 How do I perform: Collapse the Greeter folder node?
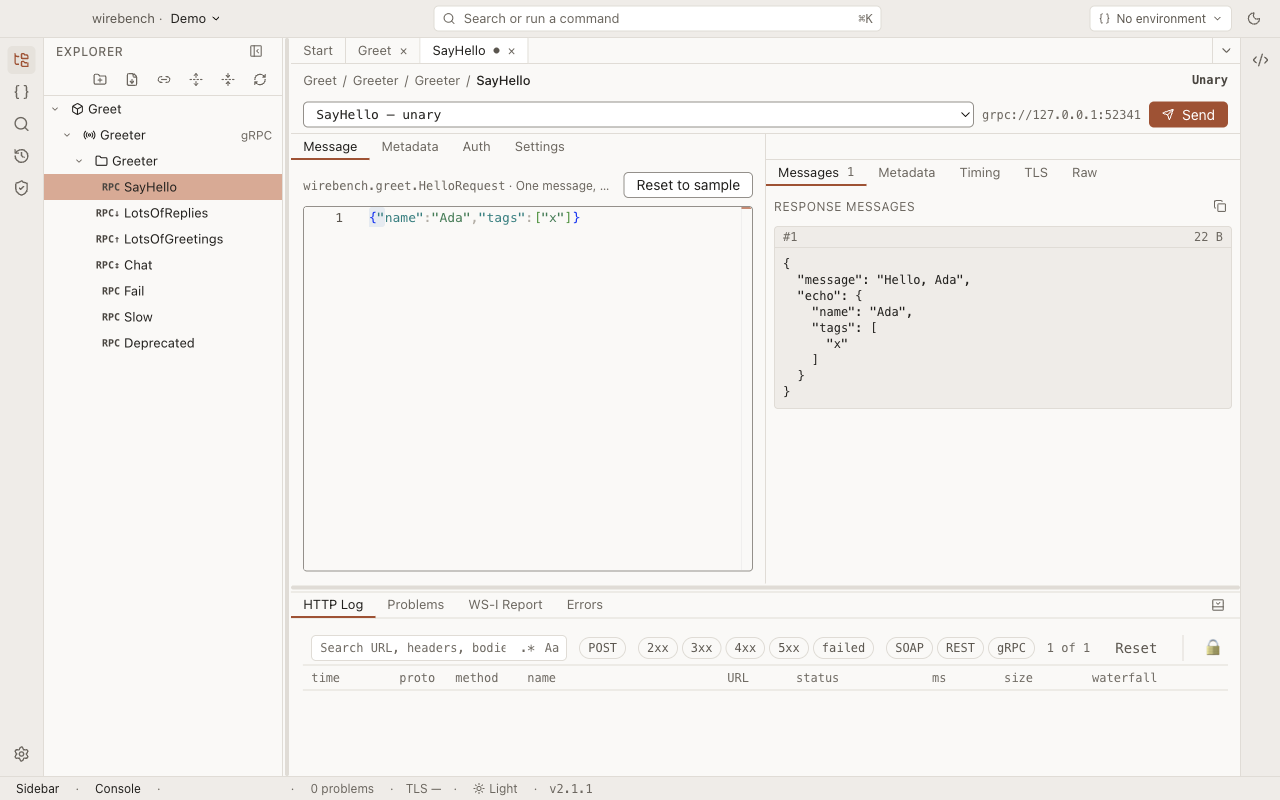79,161
